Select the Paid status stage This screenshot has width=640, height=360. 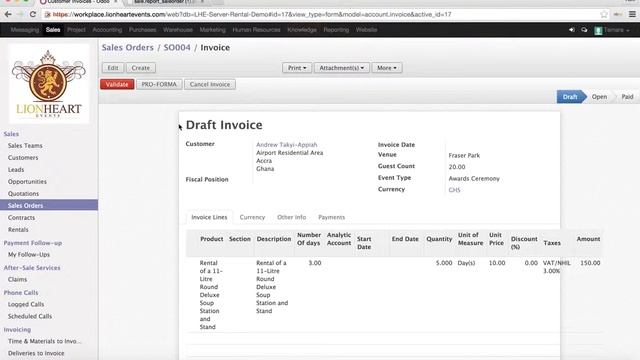pos(627,97)
